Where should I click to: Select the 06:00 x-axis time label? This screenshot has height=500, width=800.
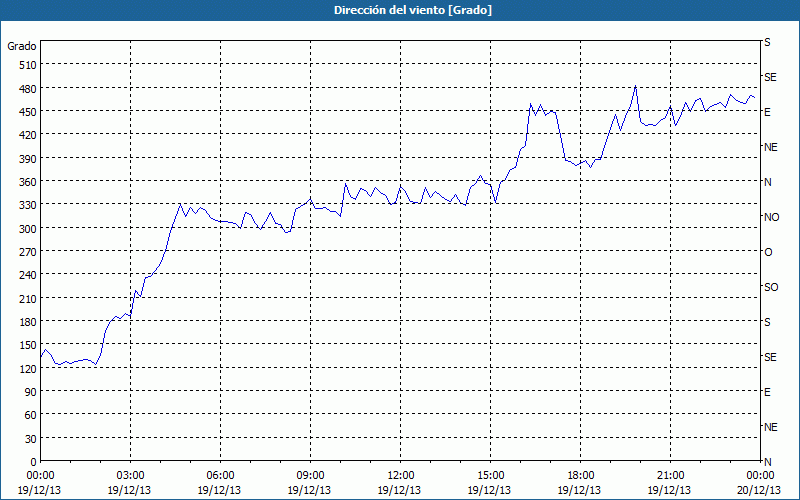[x=220, y=476]
